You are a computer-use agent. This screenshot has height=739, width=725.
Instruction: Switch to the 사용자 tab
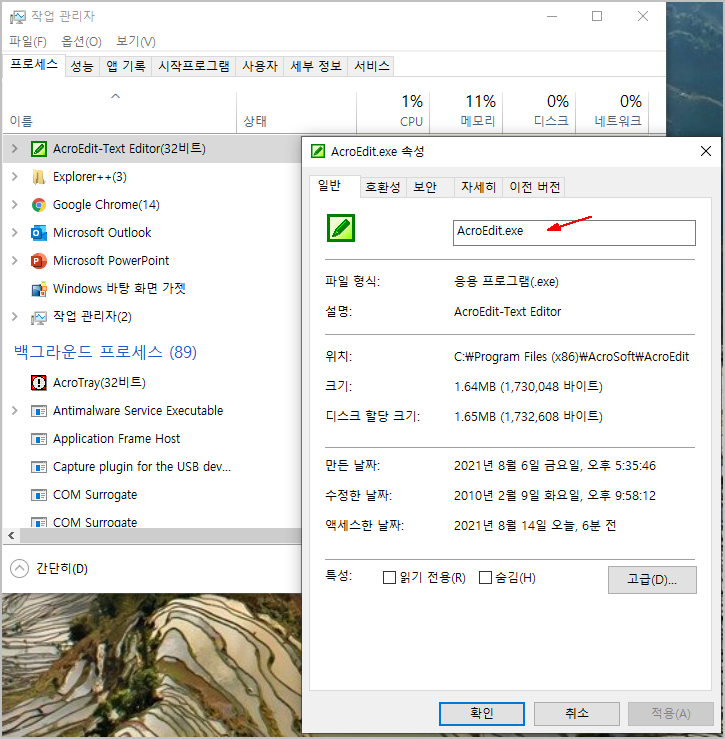coord(260,66)
